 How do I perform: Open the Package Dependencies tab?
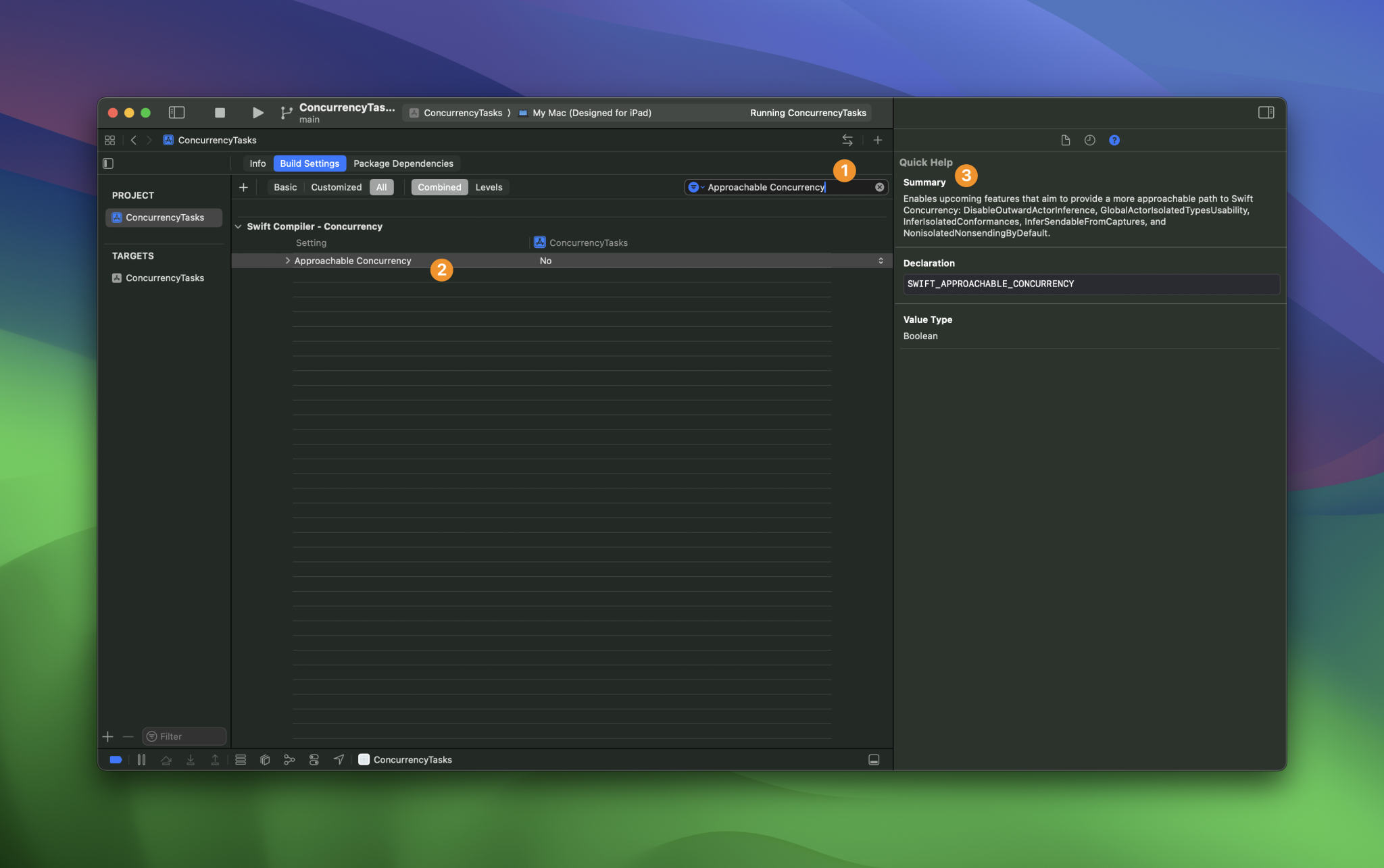403,163
